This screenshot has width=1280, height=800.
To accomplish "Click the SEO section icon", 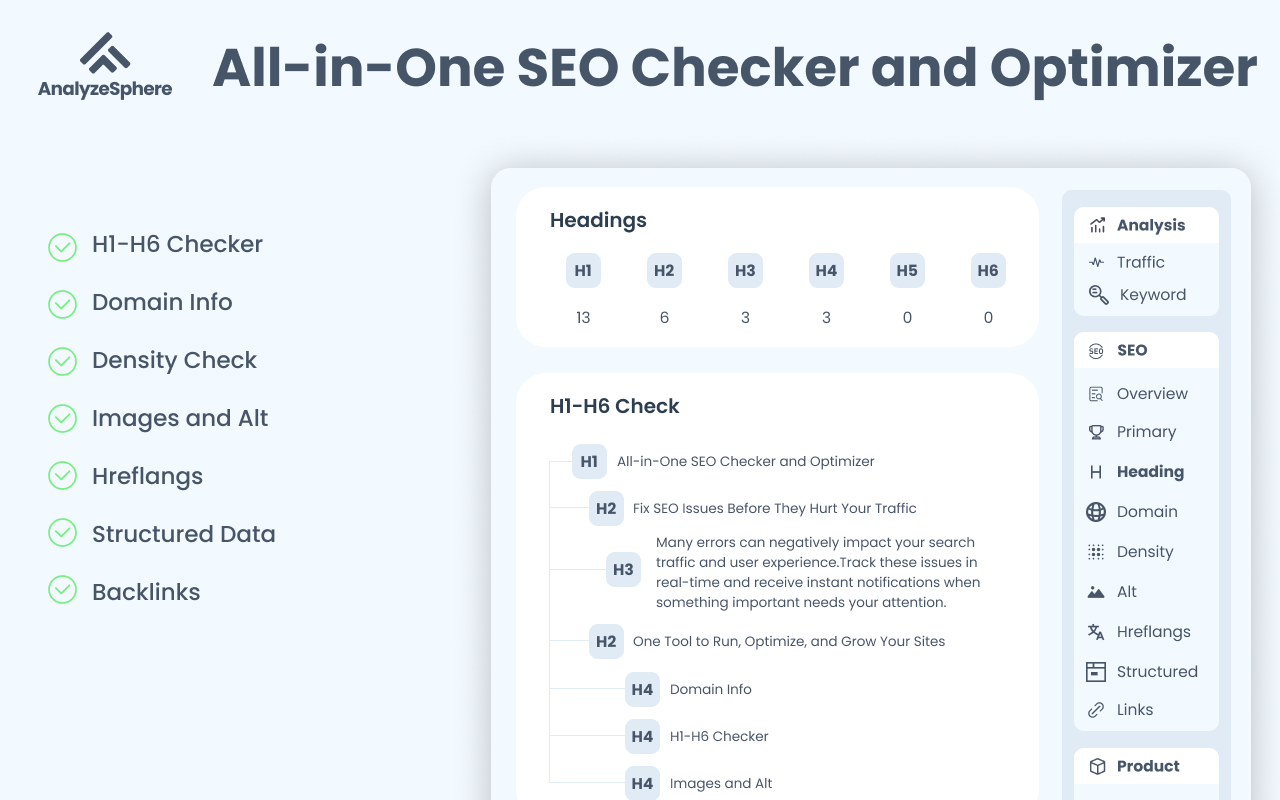I will pyautogui.click(x=1097, y=350).
